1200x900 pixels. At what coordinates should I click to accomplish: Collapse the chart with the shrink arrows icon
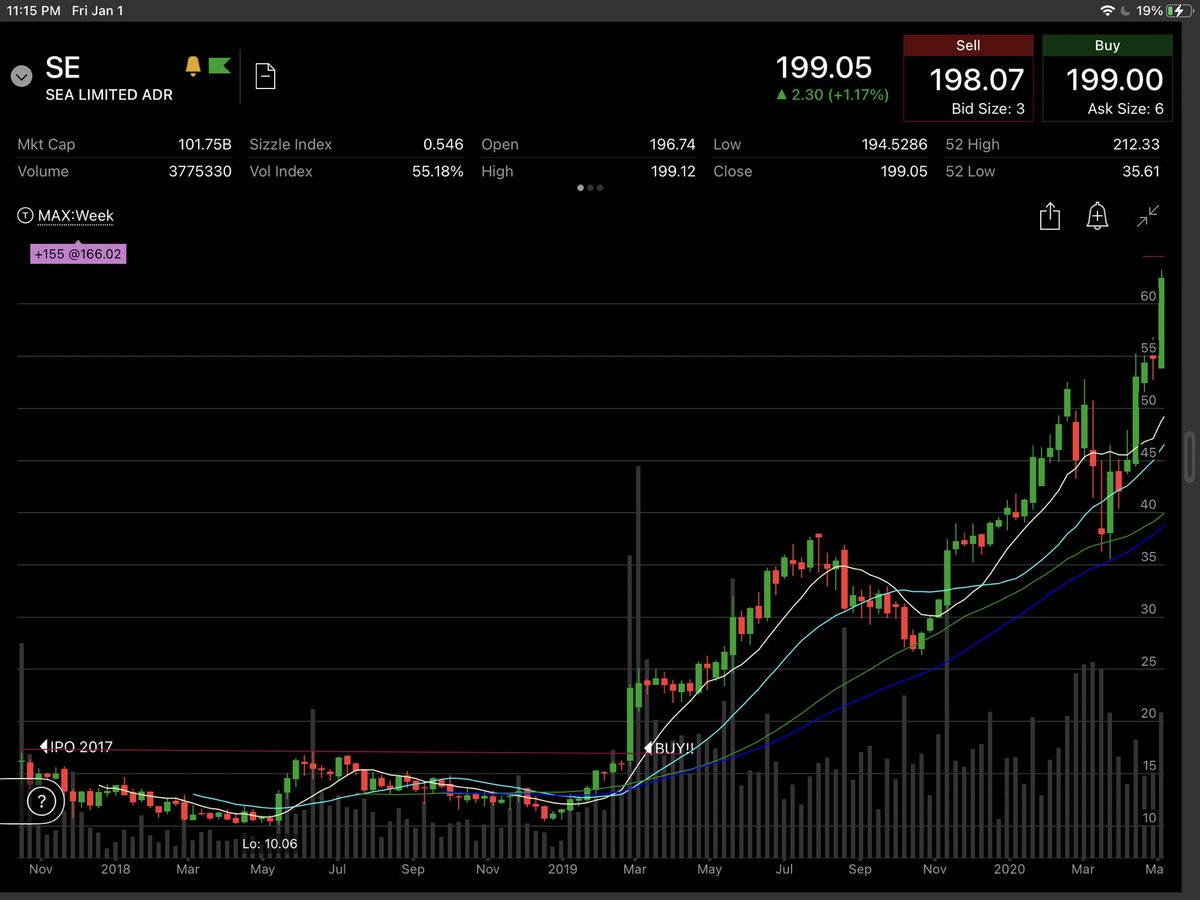pos(1148,216)
